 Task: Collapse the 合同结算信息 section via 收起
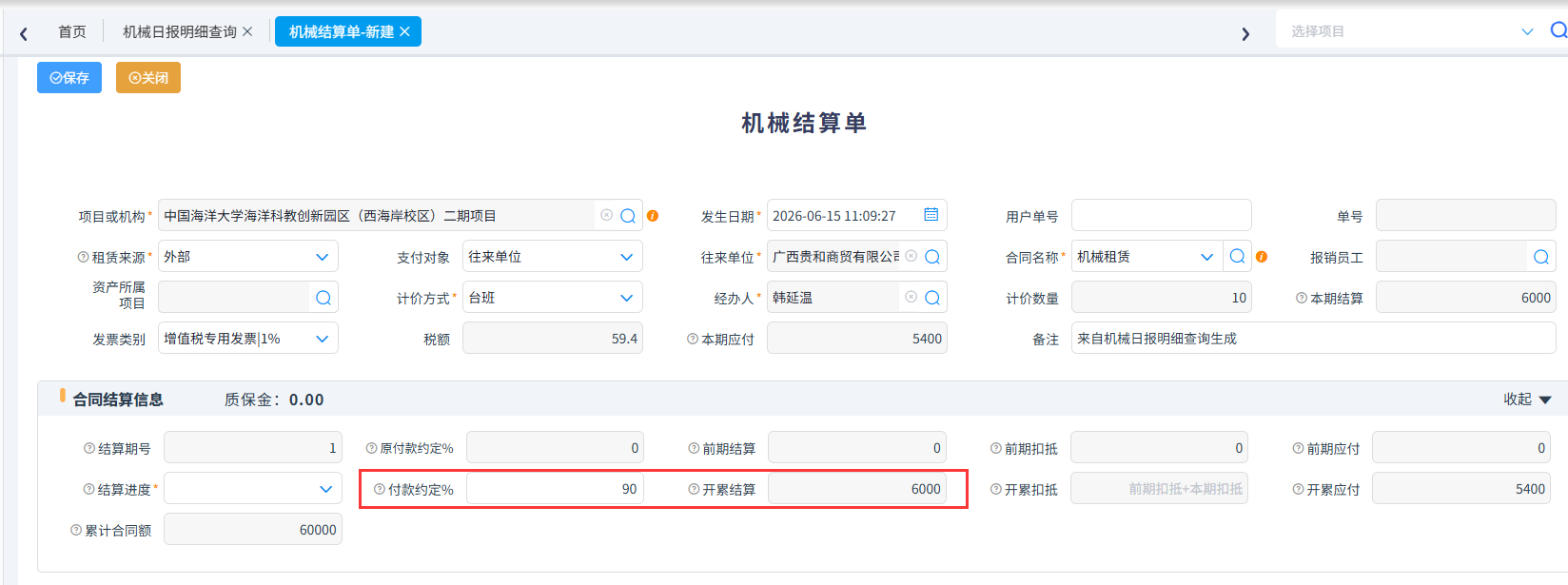(x=1527, y=400)
